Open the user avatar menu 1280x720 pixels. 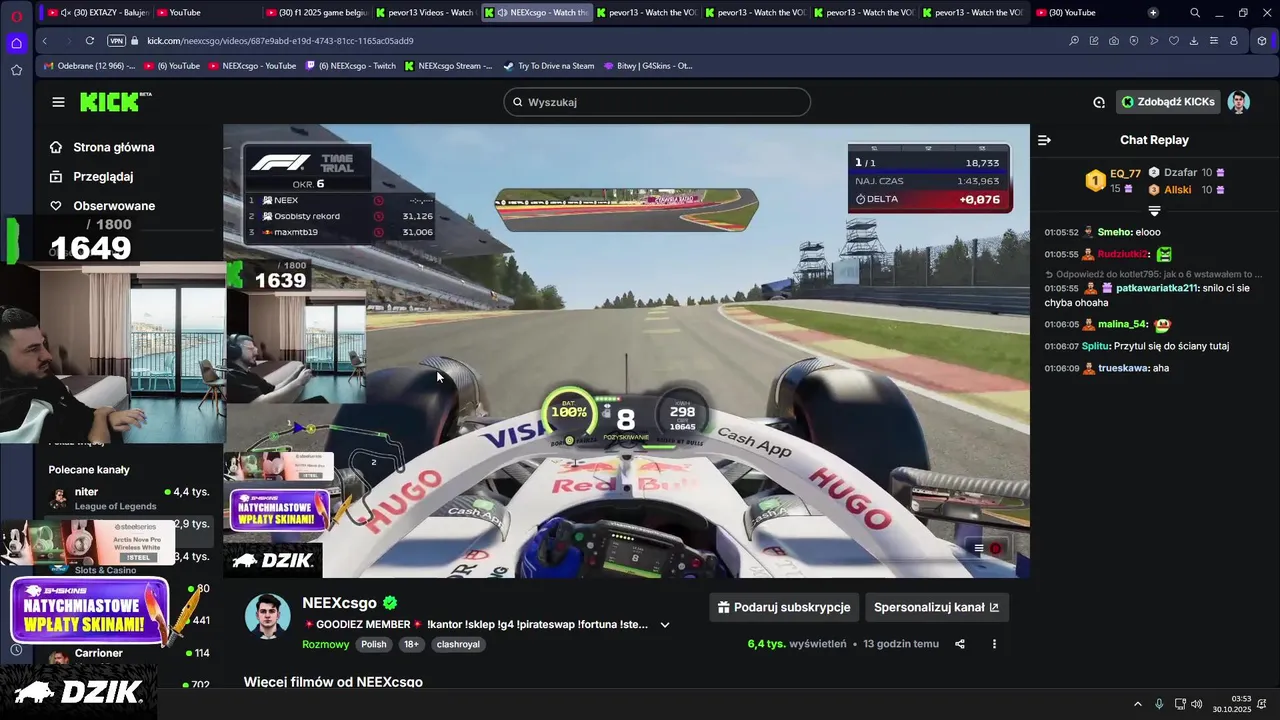coord(1238,102)
